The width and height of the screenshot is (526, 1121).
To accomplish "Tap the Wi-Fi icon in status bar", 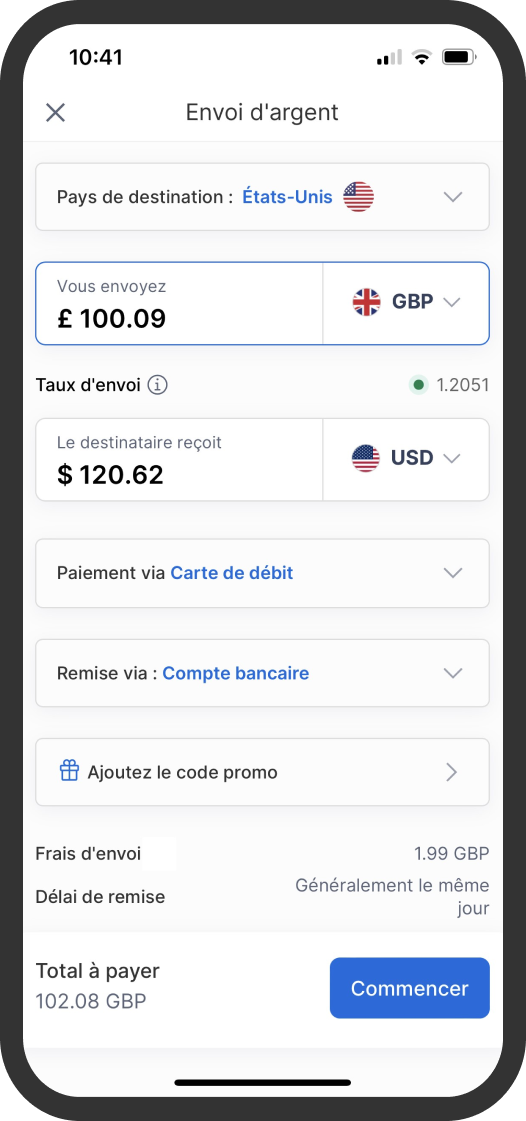I will click(422, 57).
